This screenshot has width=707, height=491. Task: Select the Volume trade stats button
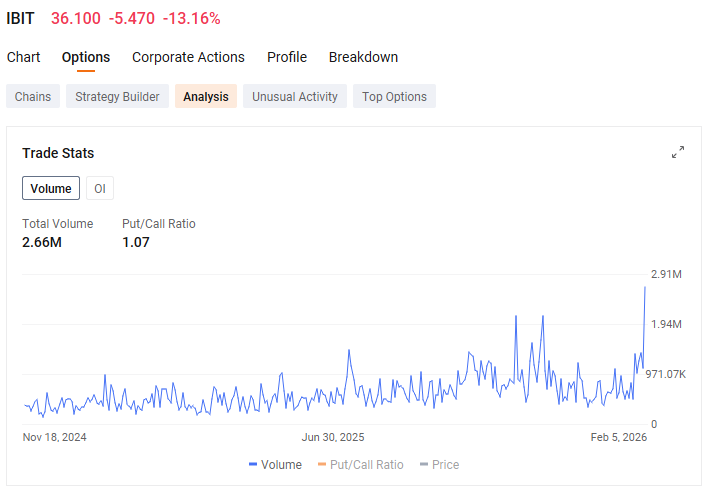(51, 188)
